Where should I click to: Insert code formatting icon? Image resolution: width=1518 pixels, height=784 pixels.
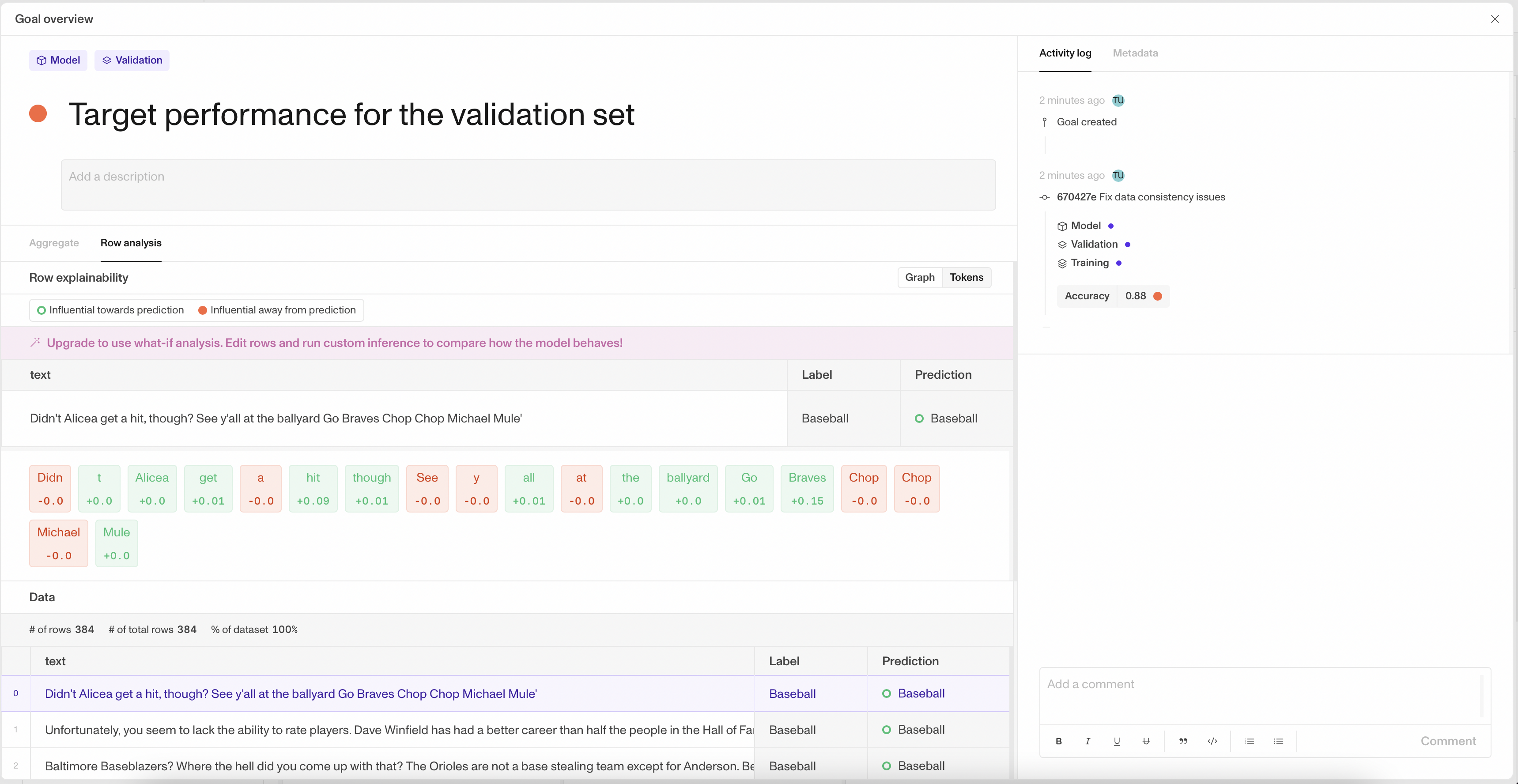point(1212,741)
